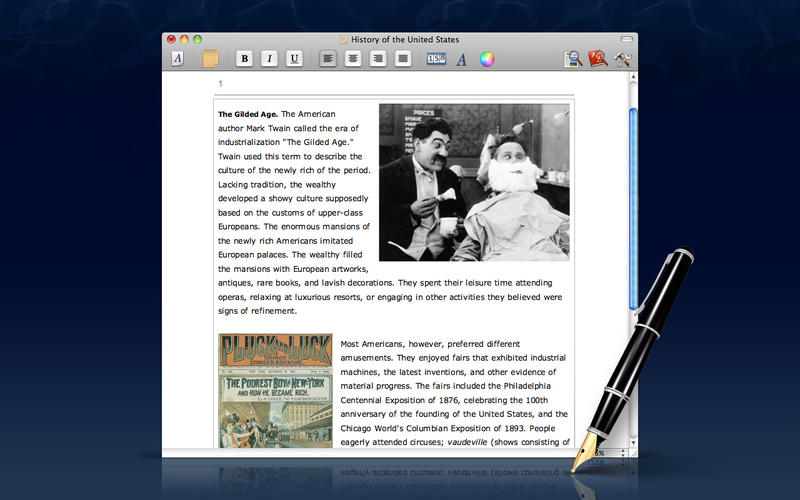Open the color wheel picker

(487, 59)
